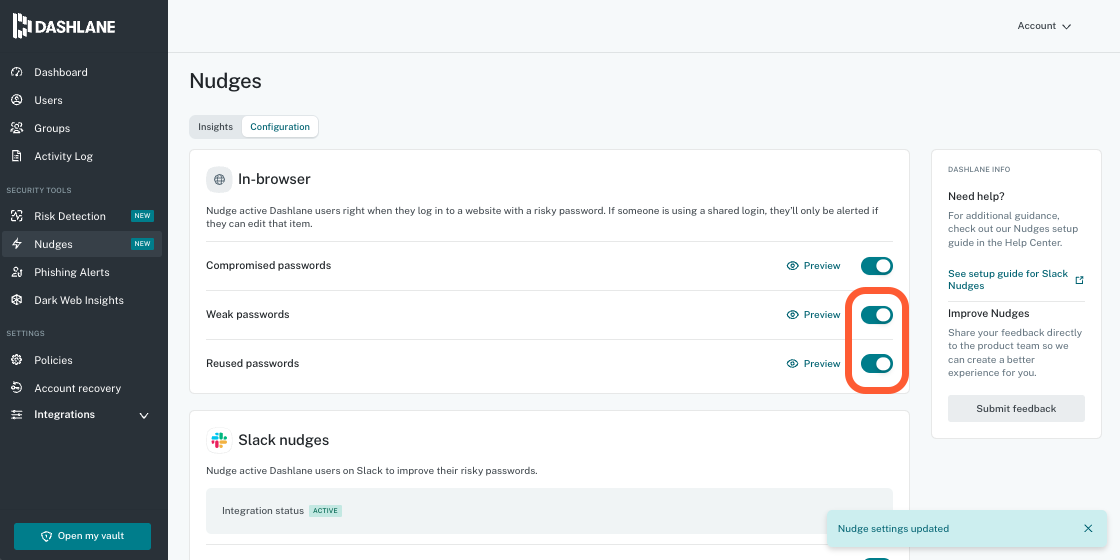1120x560 pixels.
Task: Switch to the Insights tab
Action: tap(215, 127)
